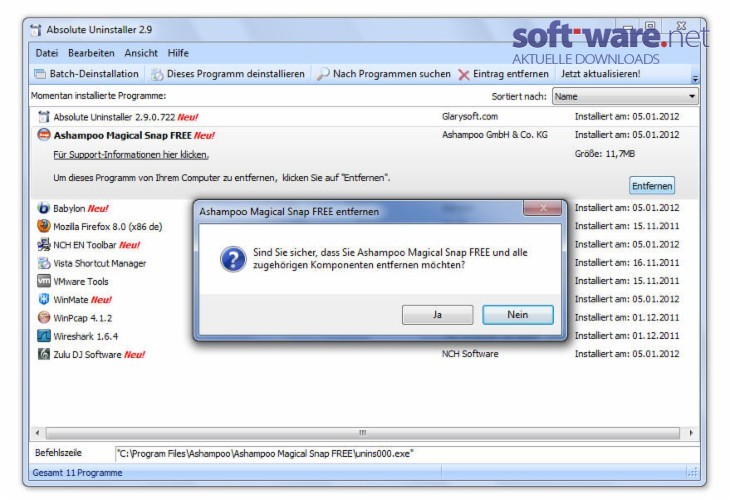Close the Ashampoo Magical Snap FREE entfernen dialog
This screenshot has height=500, width=730.
point(542,208)
